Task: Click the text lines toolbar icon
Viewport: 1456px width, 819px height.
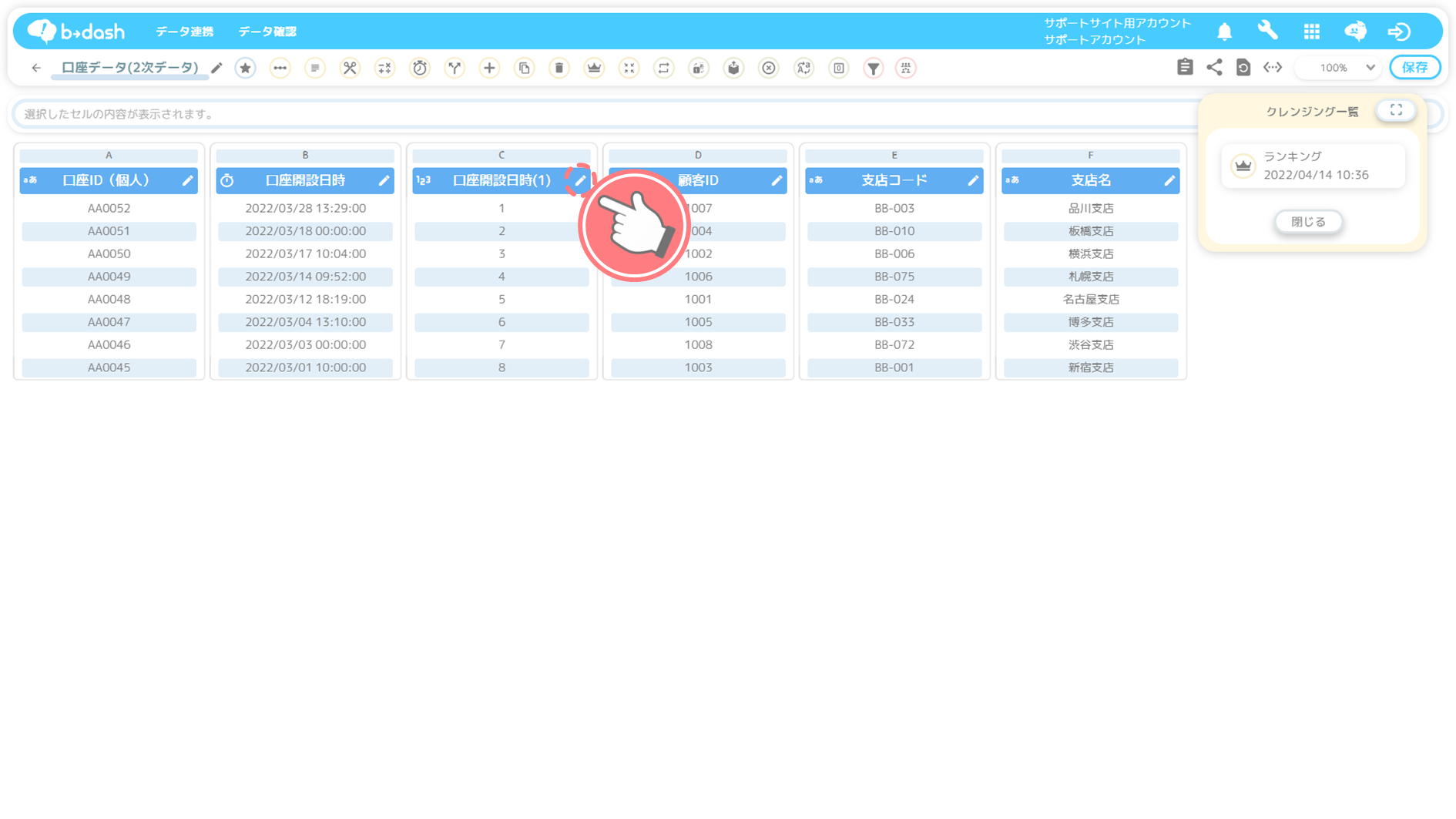Action: 315,68
